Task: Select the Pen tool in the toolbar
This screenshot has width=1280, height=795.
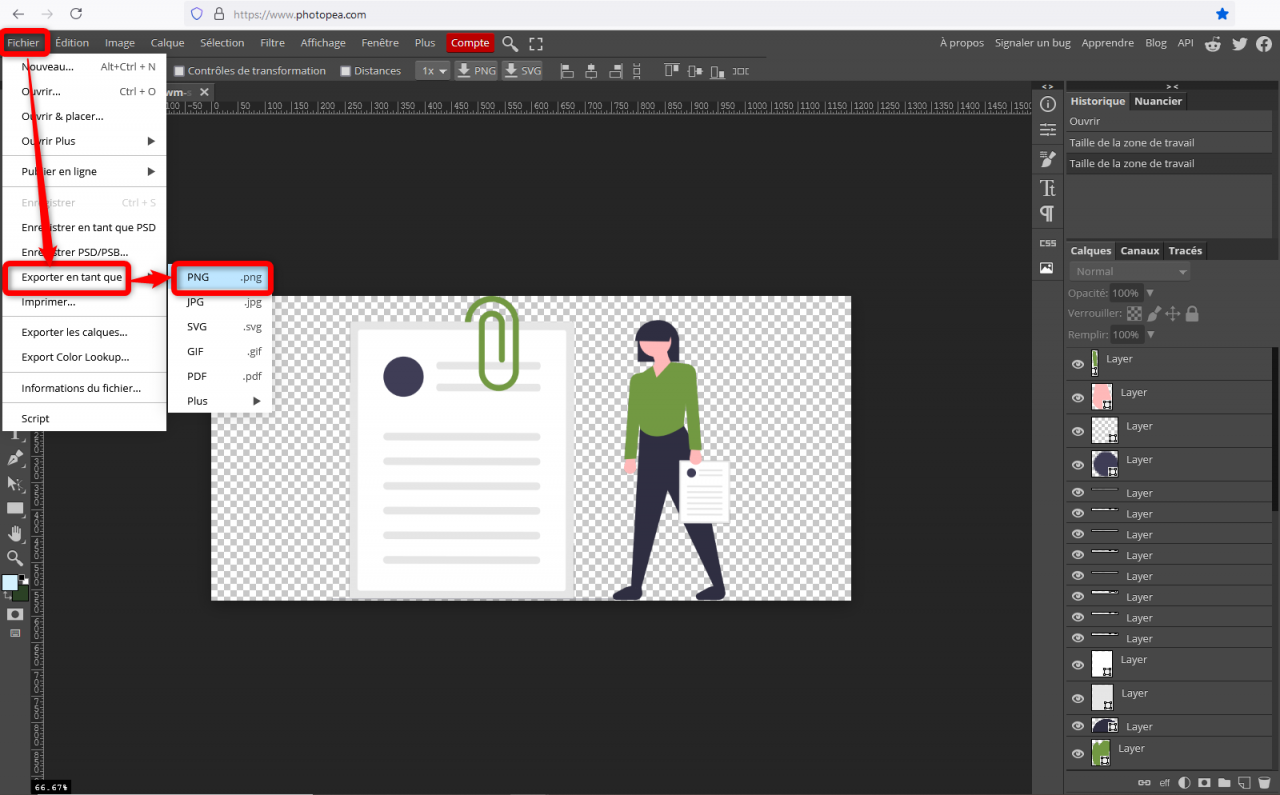Action: pyautogui.click(x=15, y=458)
